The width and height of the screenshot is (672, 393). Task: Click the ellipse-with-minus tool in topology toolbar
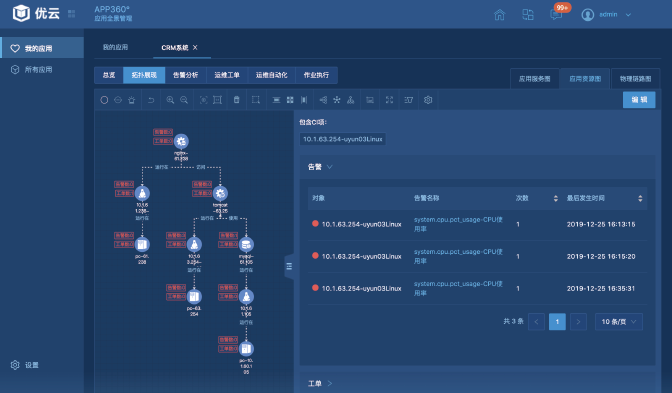[x=118, y=100]
